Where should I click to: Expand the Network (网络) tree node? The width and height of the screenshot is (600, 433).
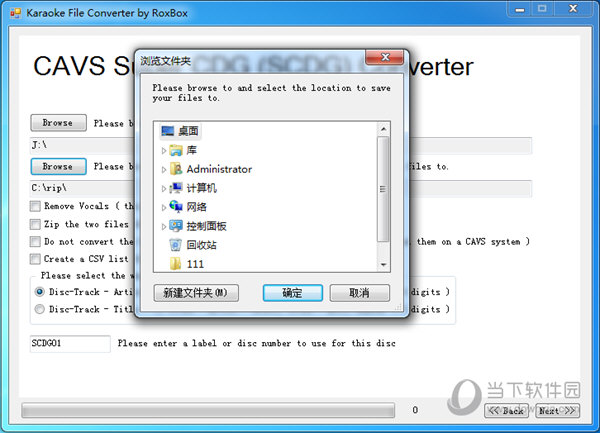pos(164,207)
